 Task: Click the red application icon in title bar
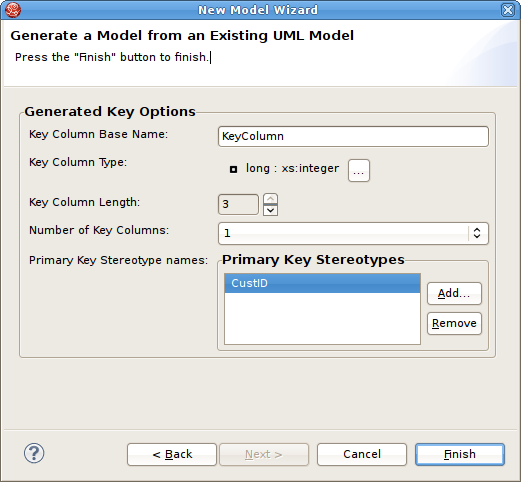[13, 10]
